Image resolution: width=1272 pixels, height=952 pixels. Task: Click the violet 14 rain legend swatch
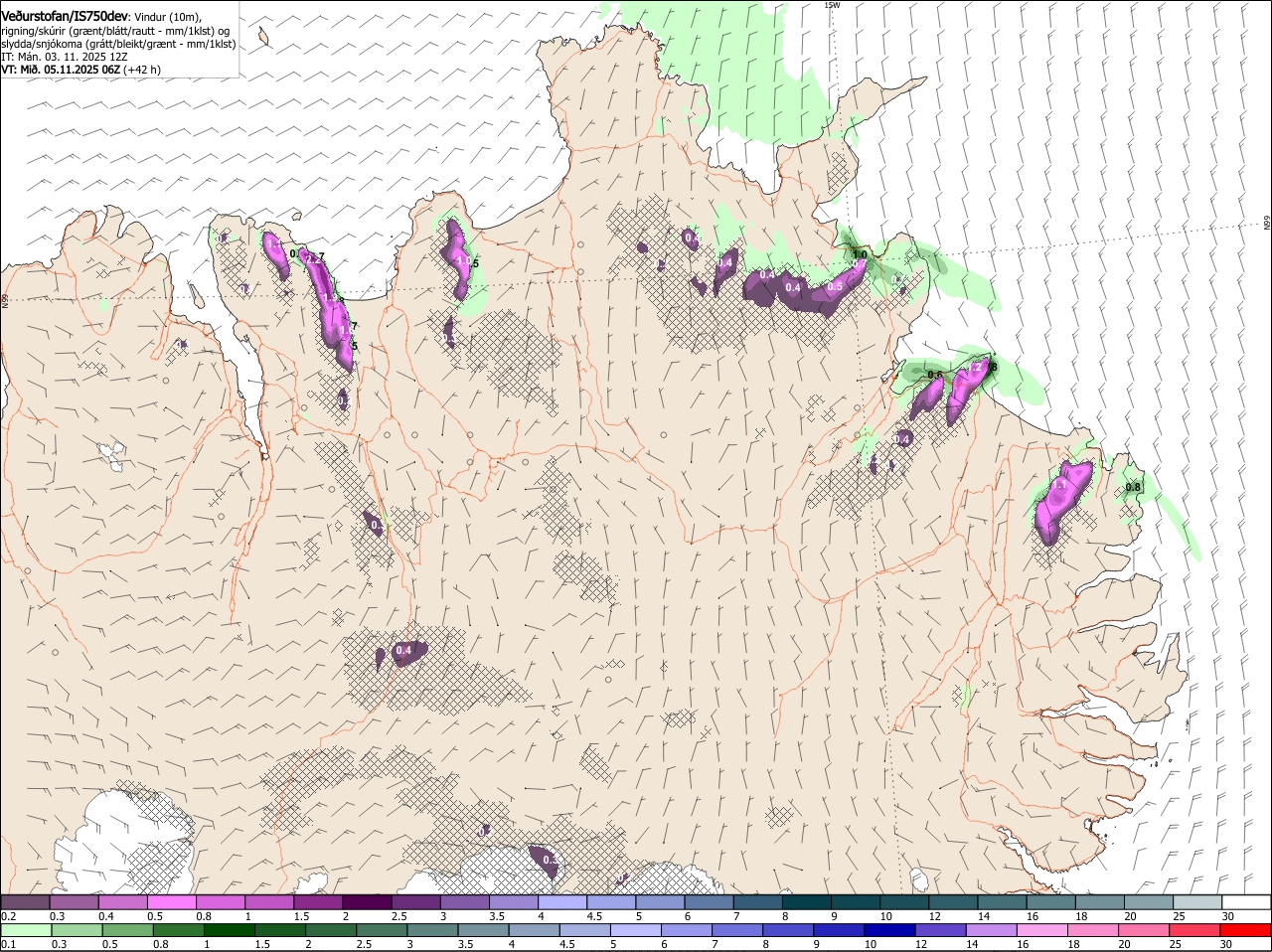pyautogui.click(x=992, y=931)
